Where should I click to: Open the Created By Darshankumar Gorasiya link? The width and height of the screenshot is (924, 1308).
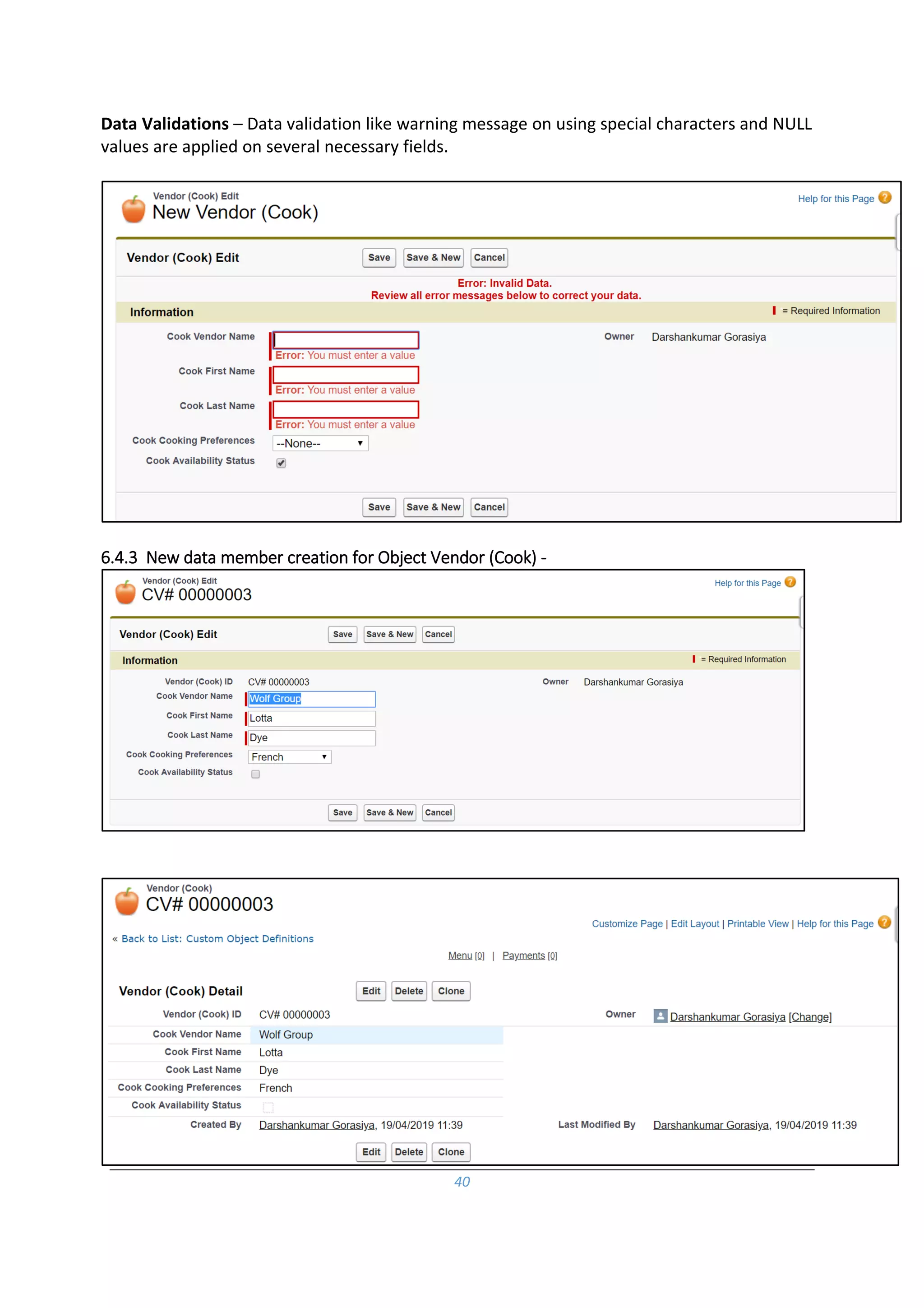(x=317, y=1125)
